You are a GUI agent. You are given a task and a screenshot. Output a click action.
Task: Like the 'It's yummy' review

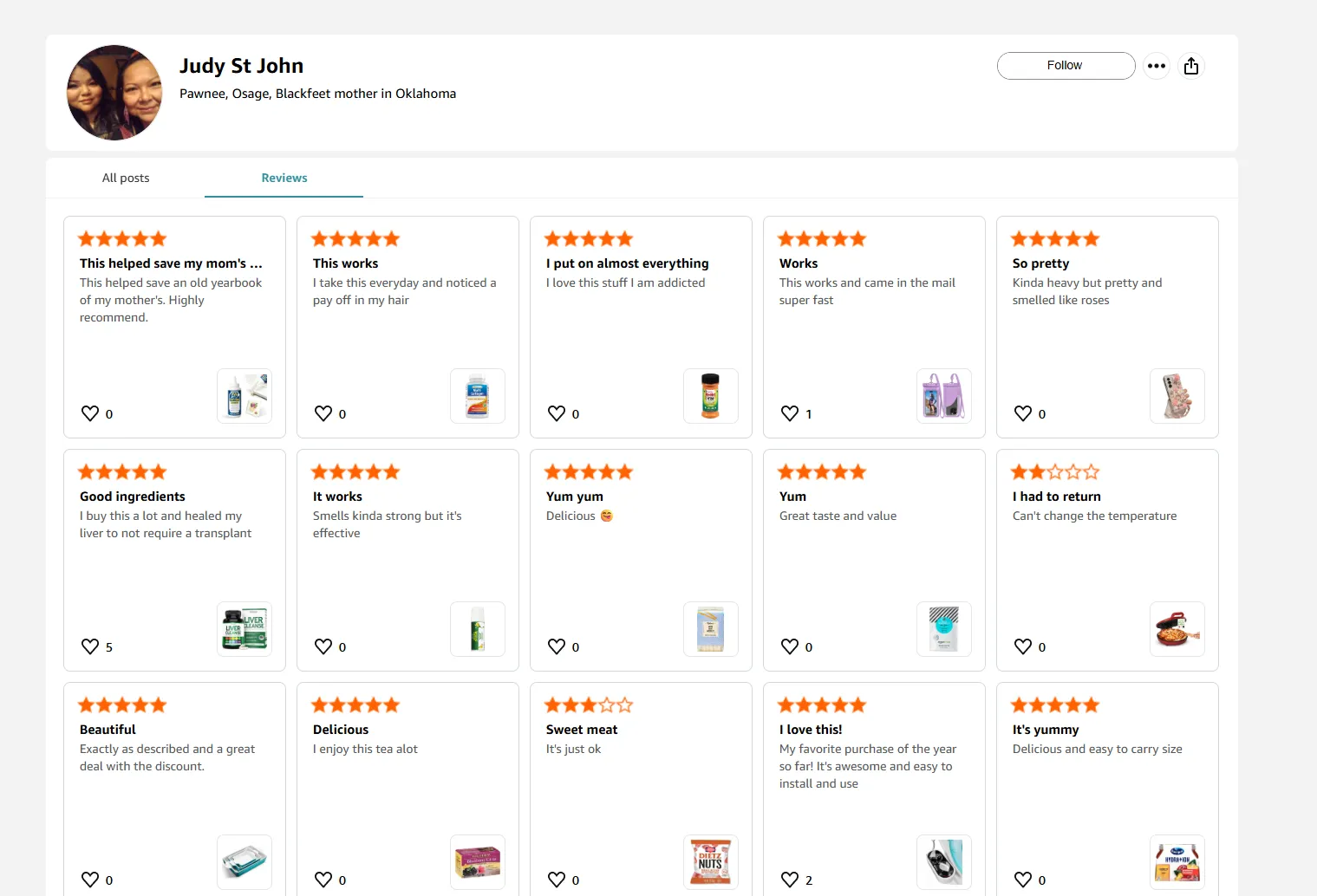coord(1023,880)
